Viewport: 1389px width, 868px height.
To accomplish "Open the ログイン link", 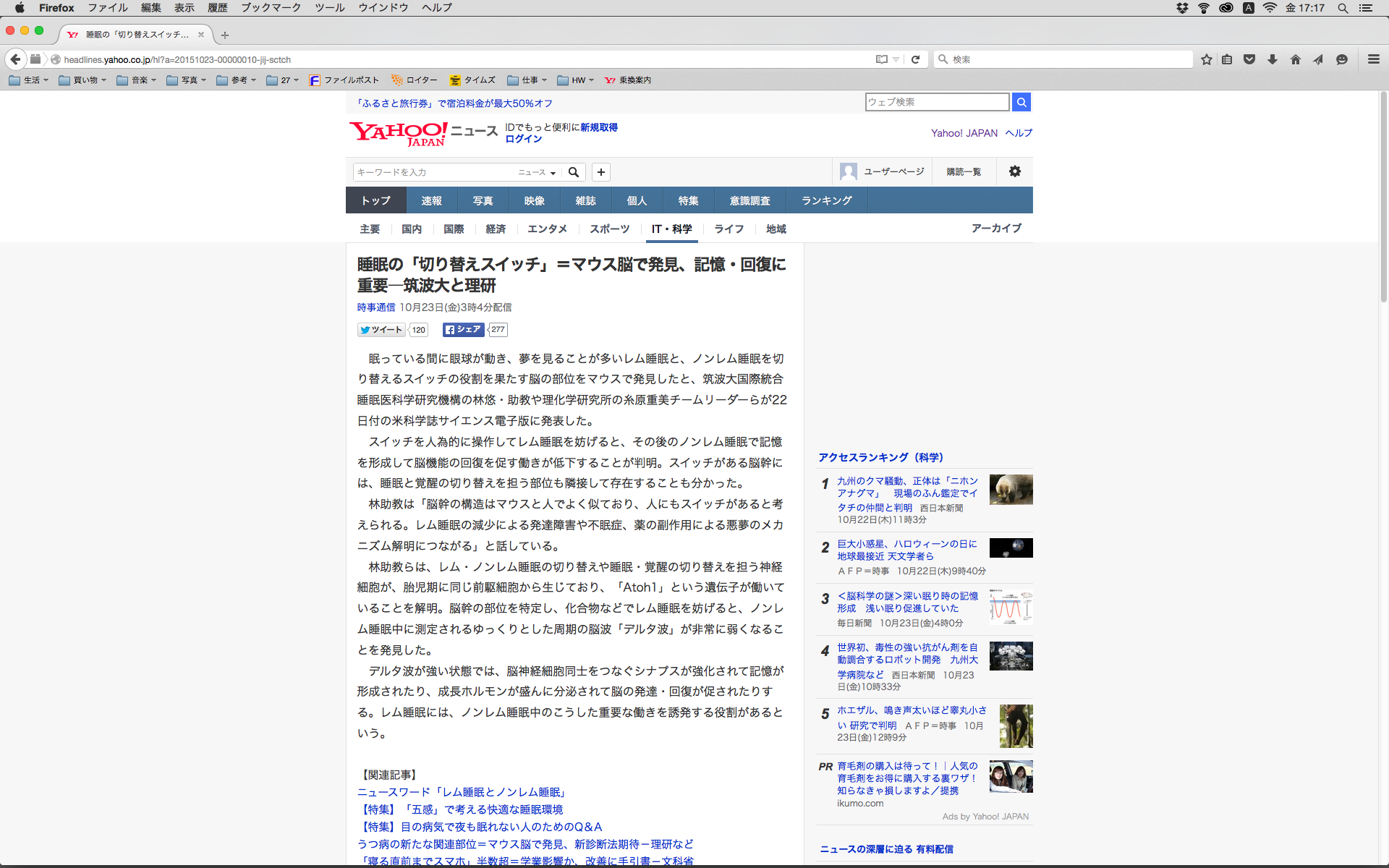I will click(x=523, y=139).
